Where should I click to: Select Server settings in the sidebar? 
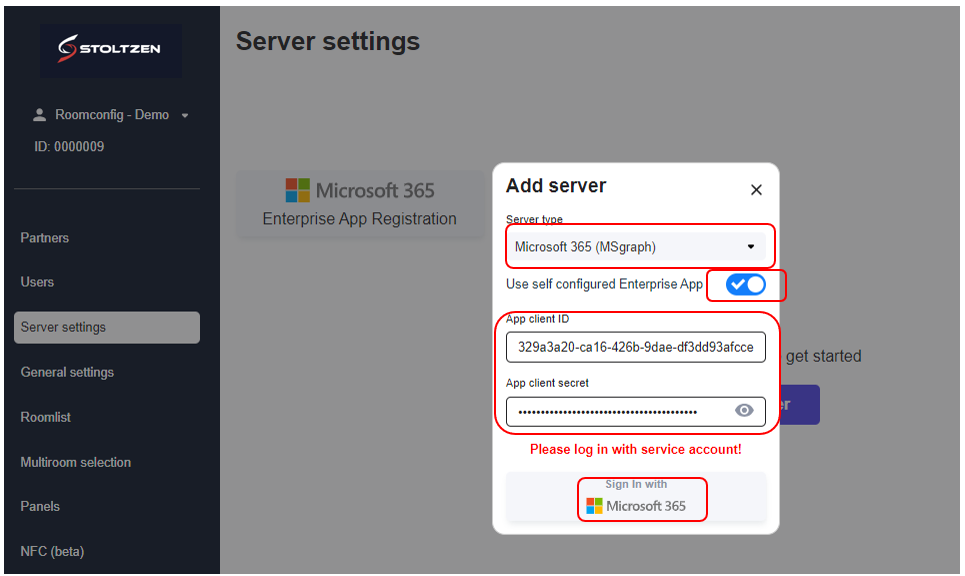pyautogui.click(x=107, y=327)
